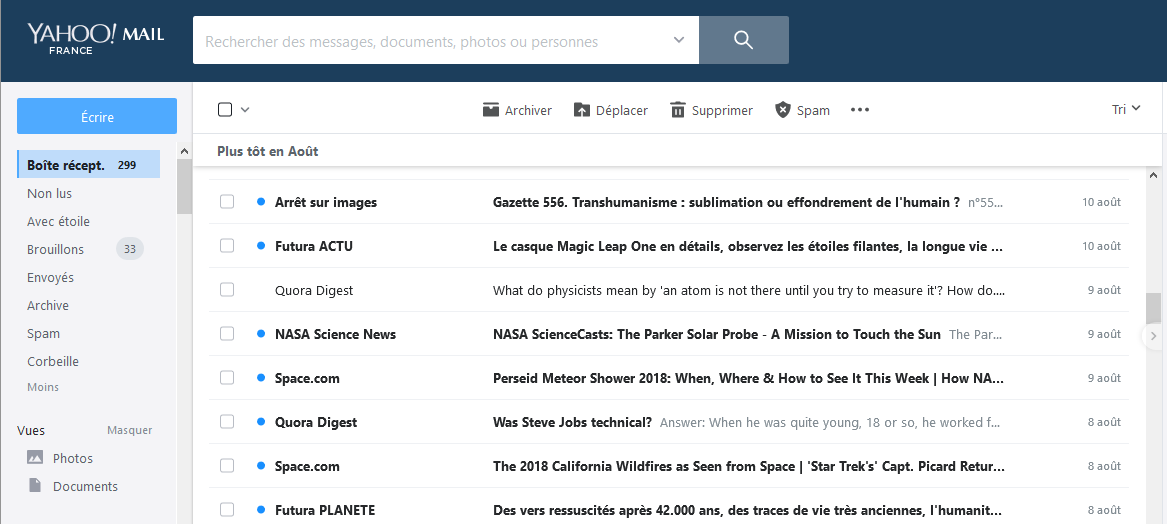Select the NASA Science News checkbox

[x=227, y=334]
